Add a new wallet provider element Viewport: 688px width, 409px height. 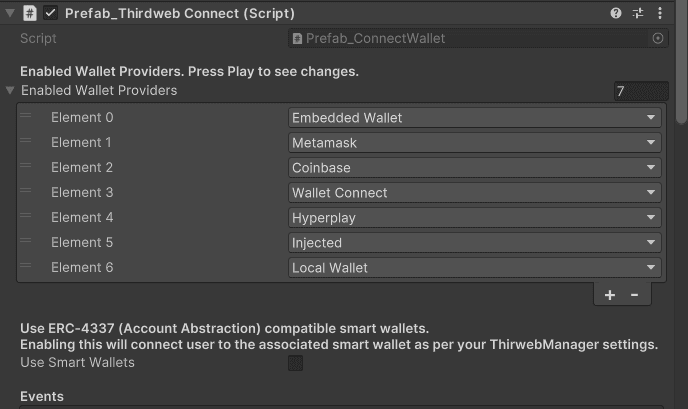[609, 295]
